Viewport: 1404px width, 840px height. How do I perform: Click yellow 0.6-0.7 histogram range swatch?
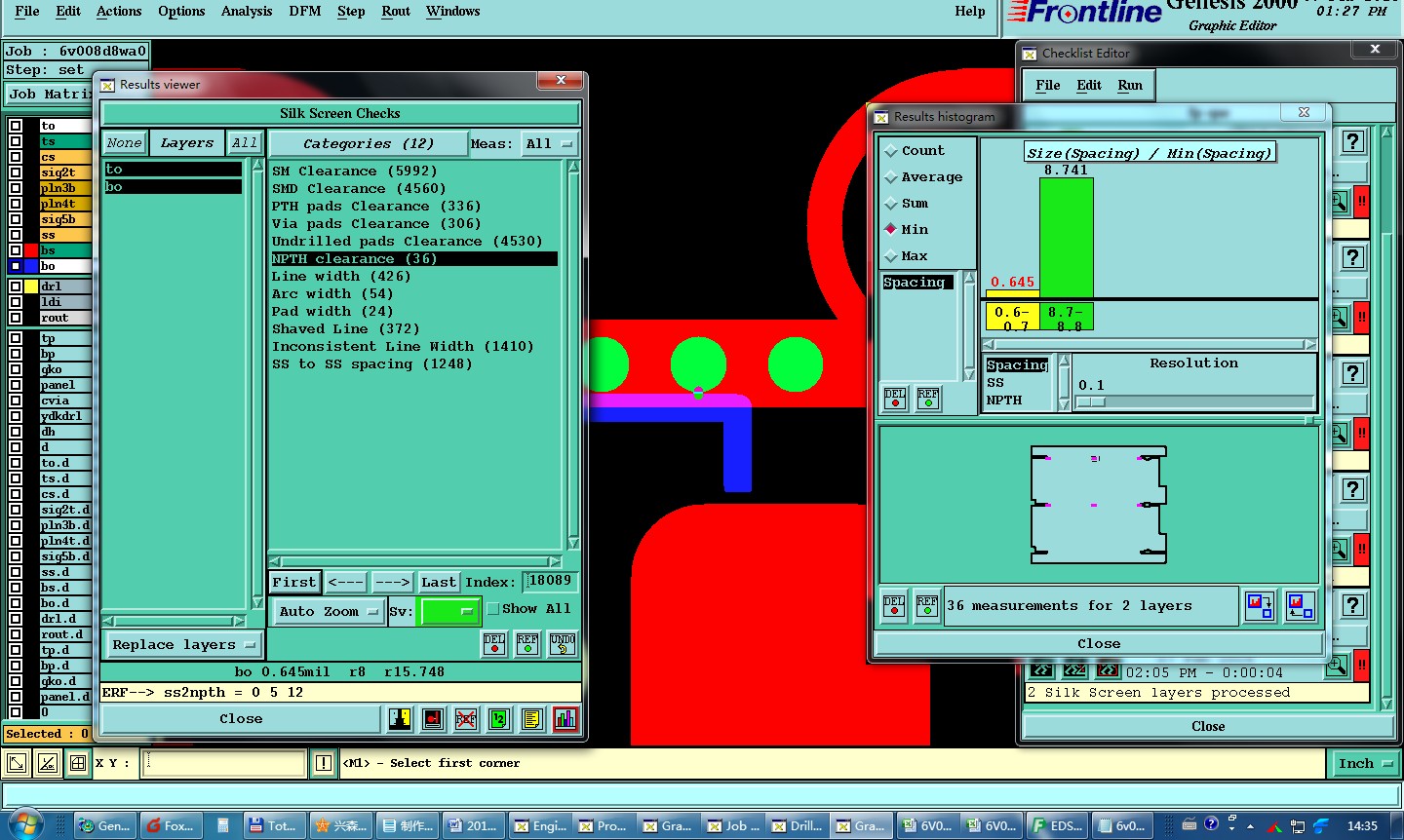(x=1012, y=318)
